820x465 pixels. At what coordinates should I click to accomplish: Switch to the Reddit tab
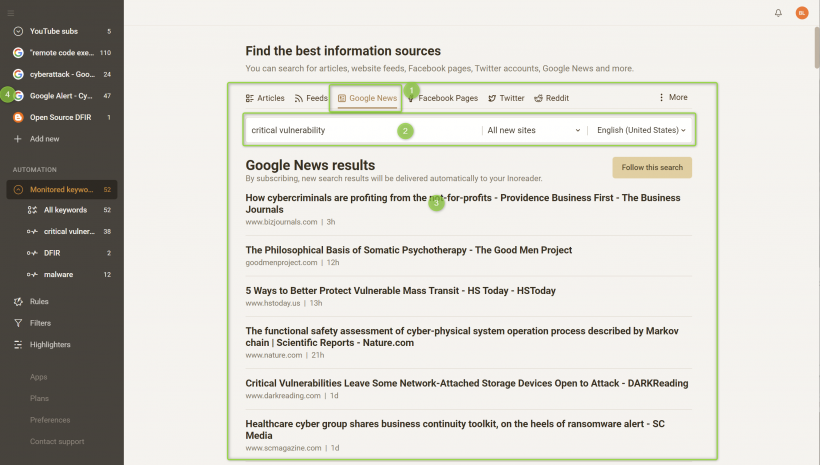(551, 98)
